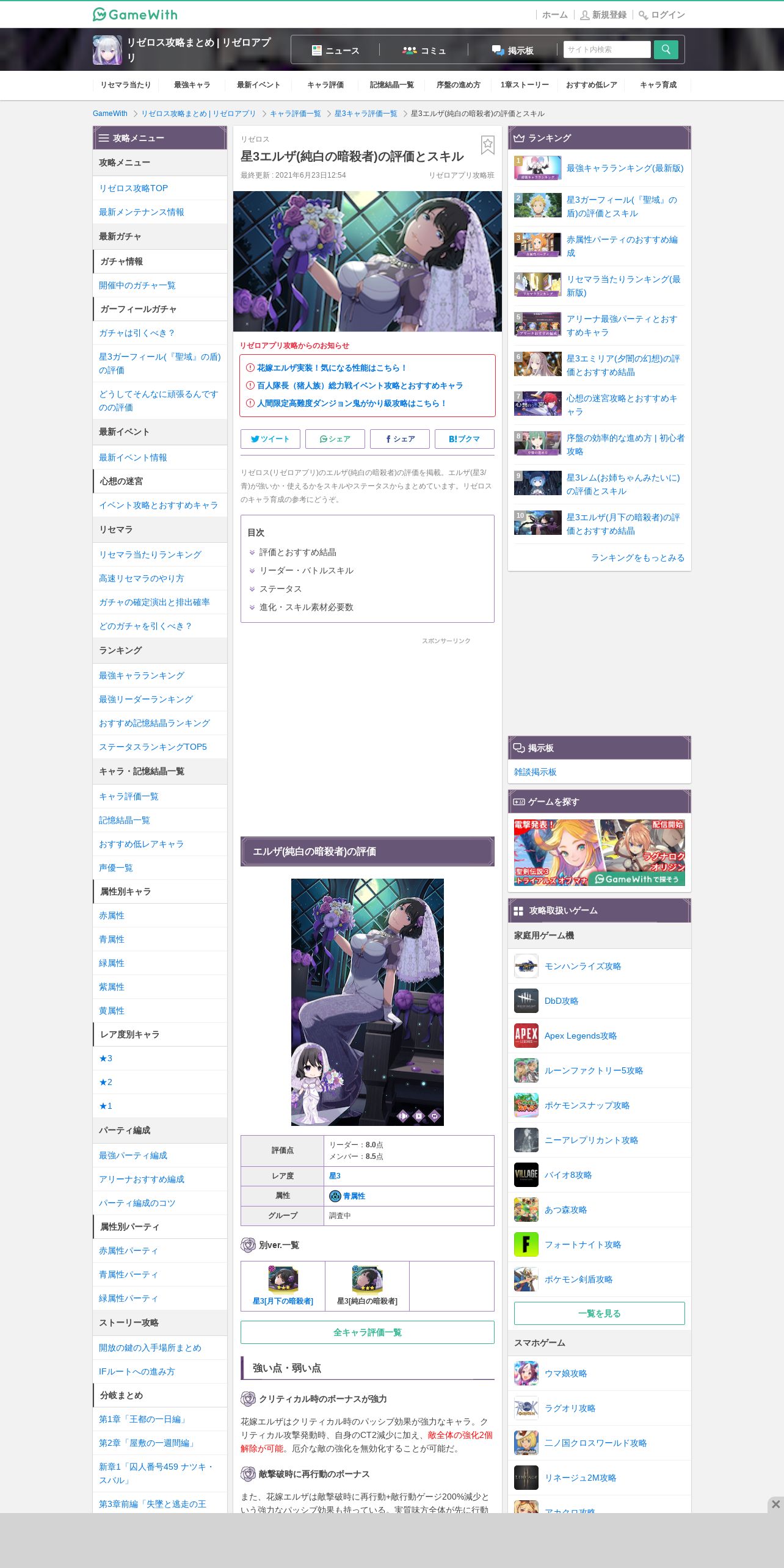Screen dimensions: 784x1568
Task: Click the モンハンライズ攻略 game icon
Action: (526, 966)
